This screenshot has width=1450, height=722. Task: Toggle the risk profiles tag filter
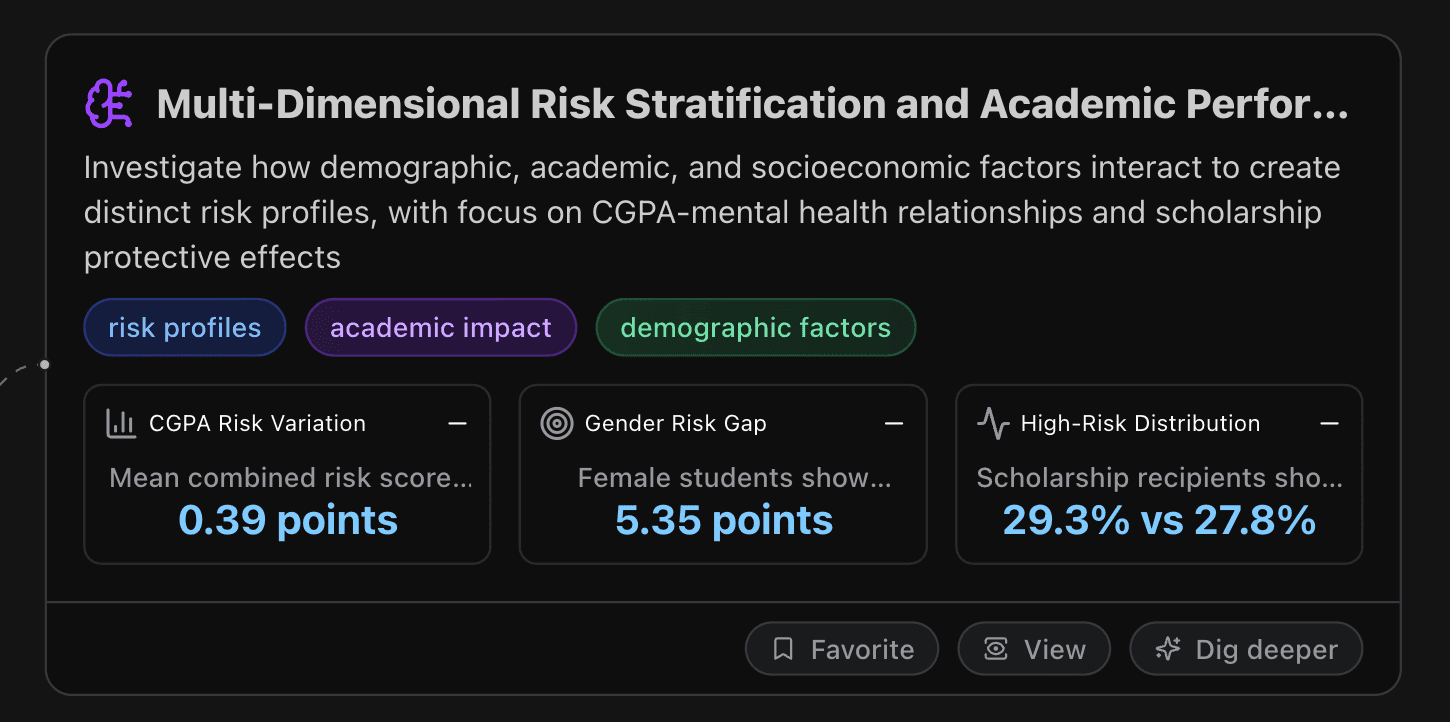point(184,327)
